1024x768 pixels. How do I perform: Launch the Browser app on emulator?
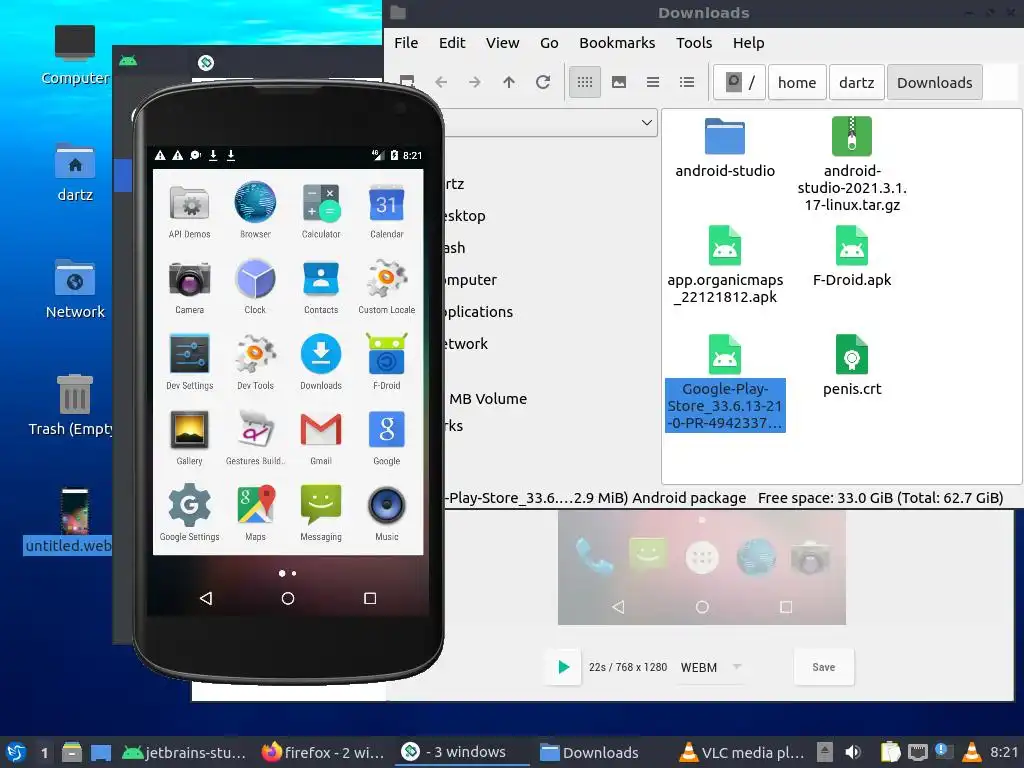click(255, 211)
